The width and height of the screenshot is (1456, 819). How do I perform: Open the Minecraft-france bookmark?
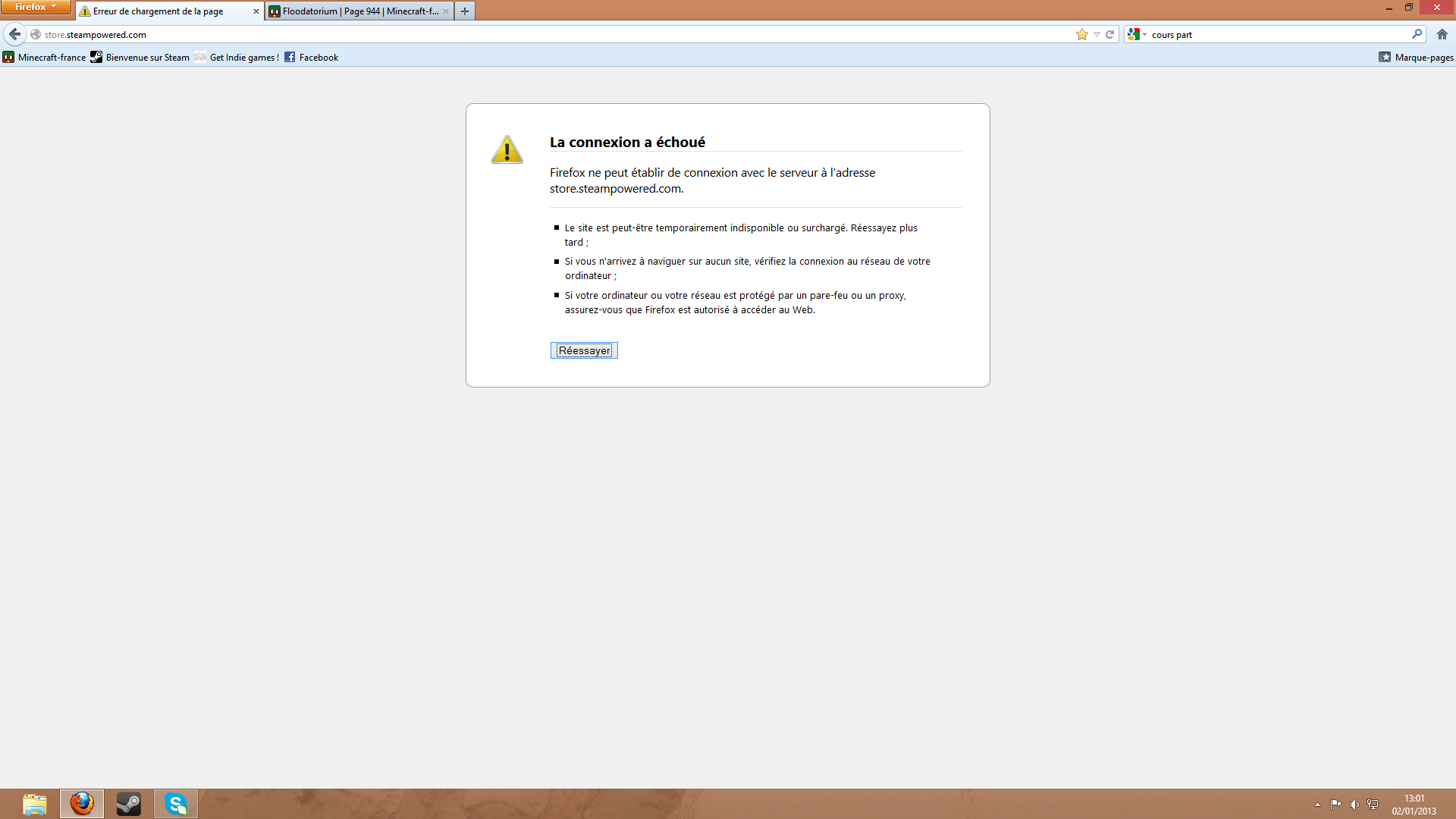click(44, 57)
